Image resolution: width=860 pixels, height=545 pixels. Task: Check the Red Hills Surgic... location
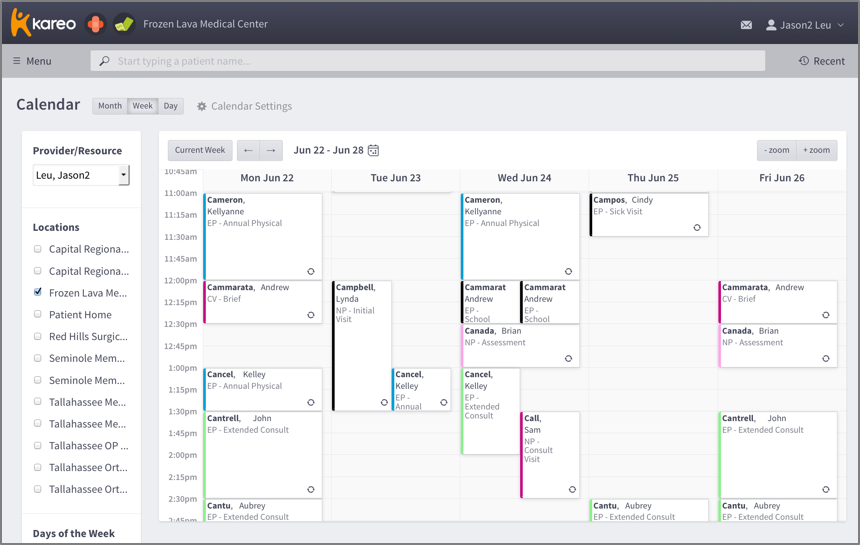click(x=37, y=336)
